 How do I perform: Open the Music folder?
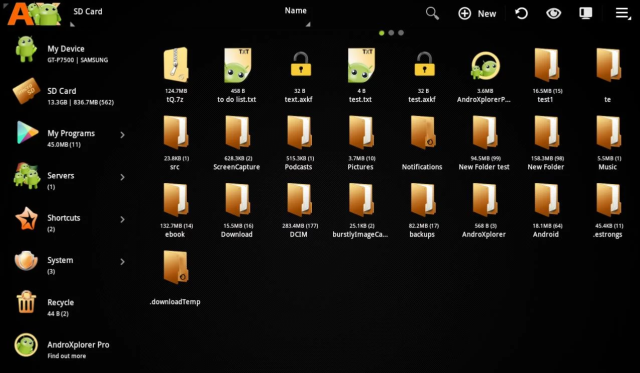(x=608, y=143)
